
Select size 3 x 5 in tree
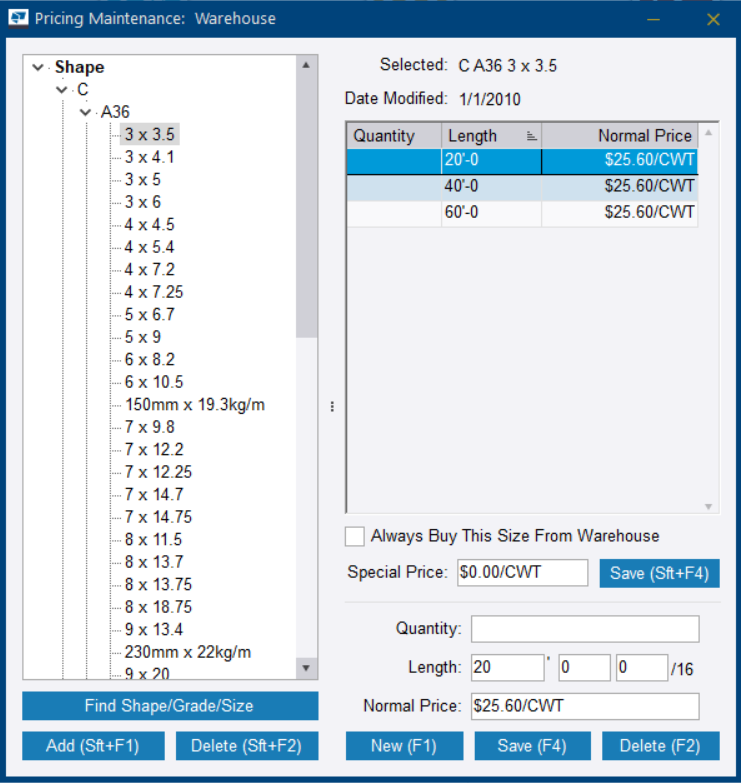(x=143, y=180)
